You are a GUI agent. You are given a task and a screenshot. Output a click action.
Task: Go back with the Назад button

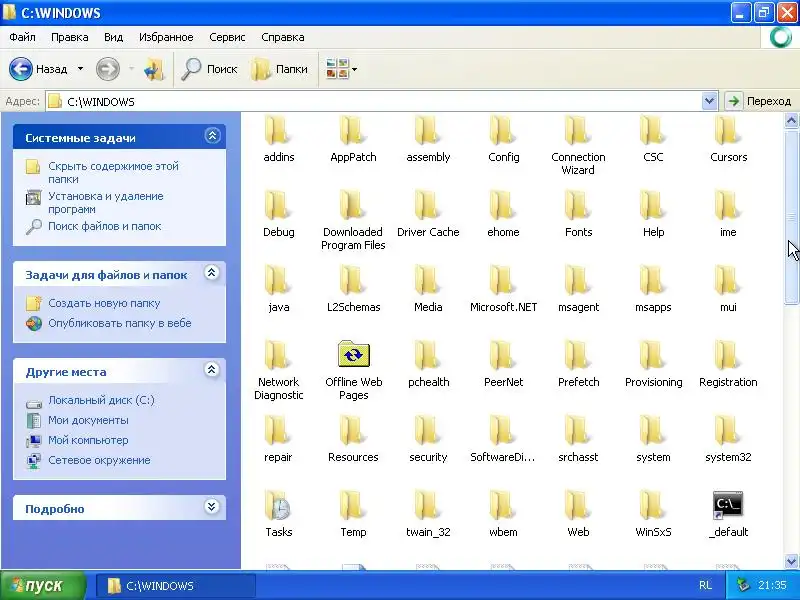(39, 69)
